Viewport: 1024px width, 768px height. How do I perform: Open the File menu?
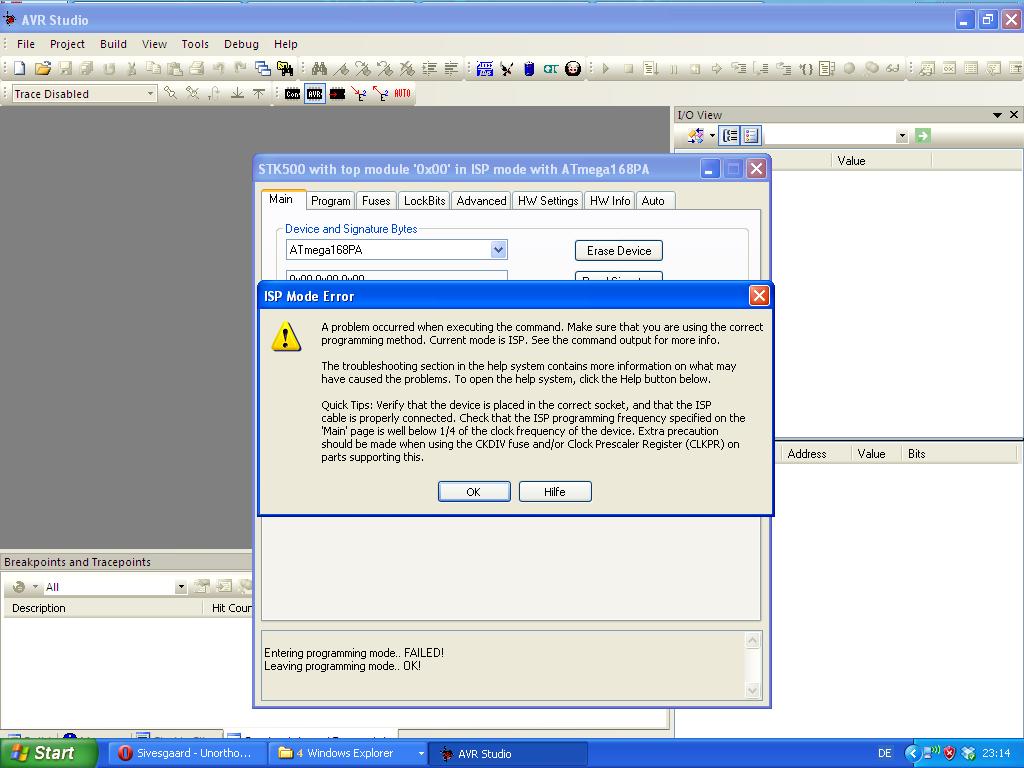click(x=26, y=44)
